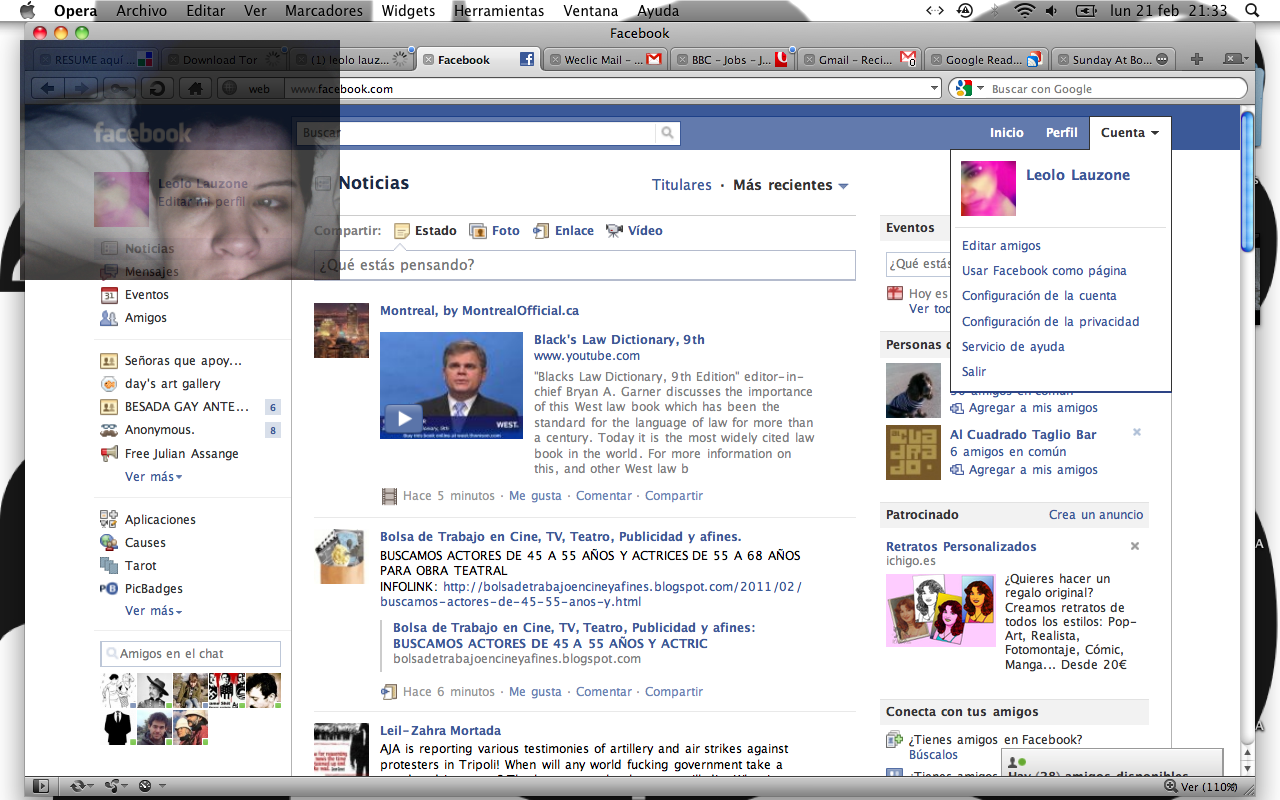Click the browser Home button
Viewport: 1280px width, 800px height.
click(x=196, y=89)
